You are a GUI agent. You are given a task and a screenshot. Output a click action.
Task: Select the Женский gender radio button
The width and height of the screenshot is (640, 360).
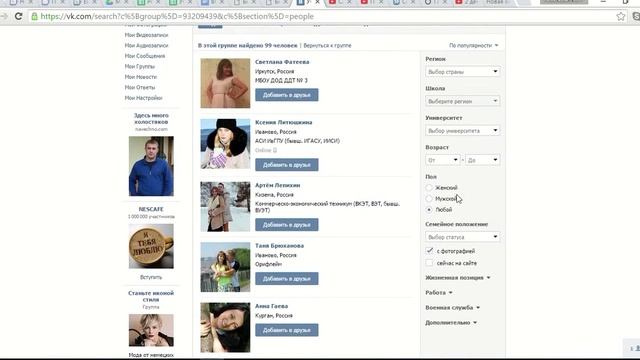pos(429,188)
